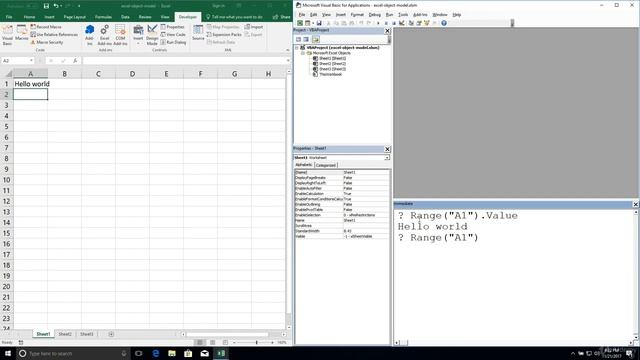Switch to Sheet2 tab
This screenshot has width=640, height=360.
point(65,334)
